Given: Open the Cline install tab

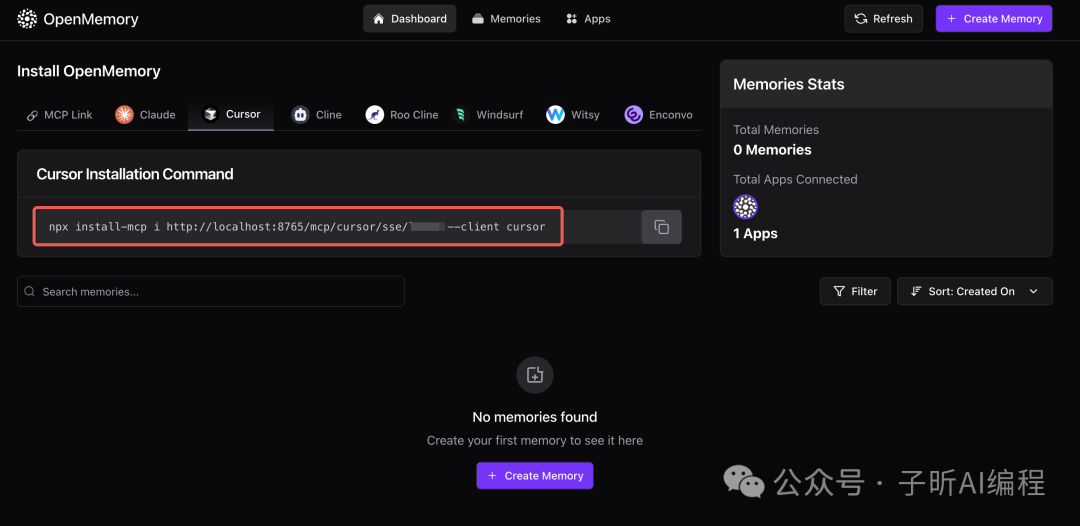Looking at the screenshot, I should click(x=317, y=115).
